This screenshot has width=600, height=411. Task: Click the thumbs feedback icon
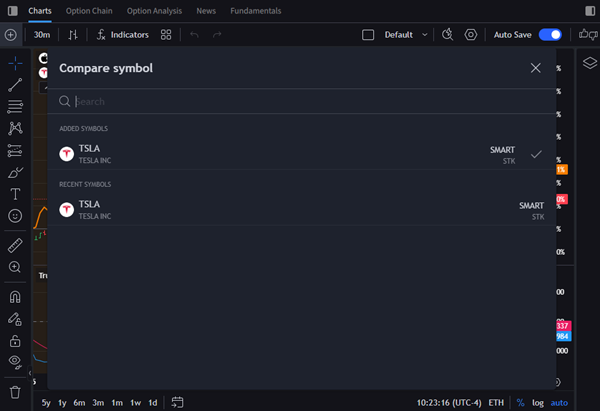coord(588,35)
